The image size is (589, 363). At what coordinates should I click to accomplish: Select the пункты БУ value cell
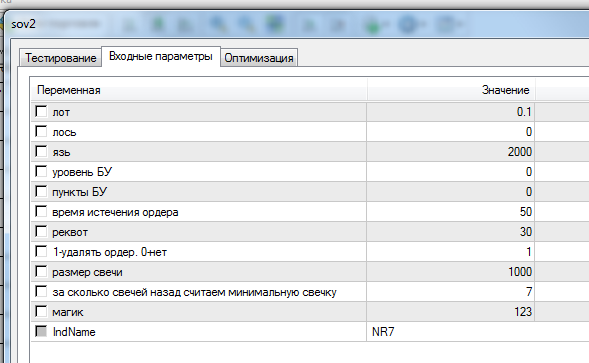tap(451, 192)
